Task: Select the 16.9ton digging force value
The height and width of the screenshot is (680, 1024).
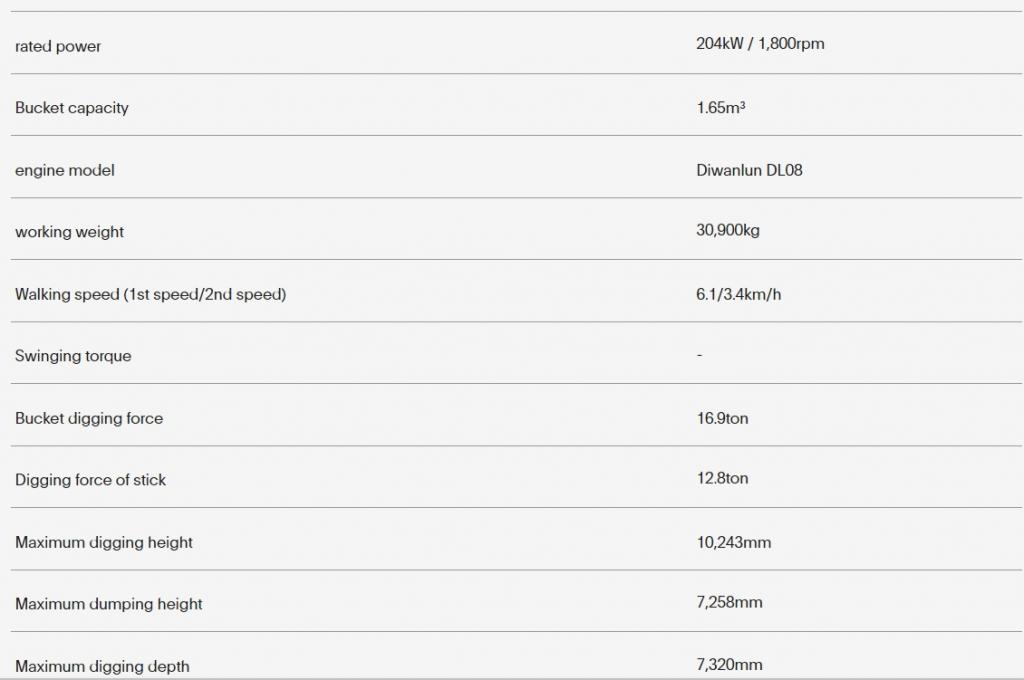Action: (722, 418)
